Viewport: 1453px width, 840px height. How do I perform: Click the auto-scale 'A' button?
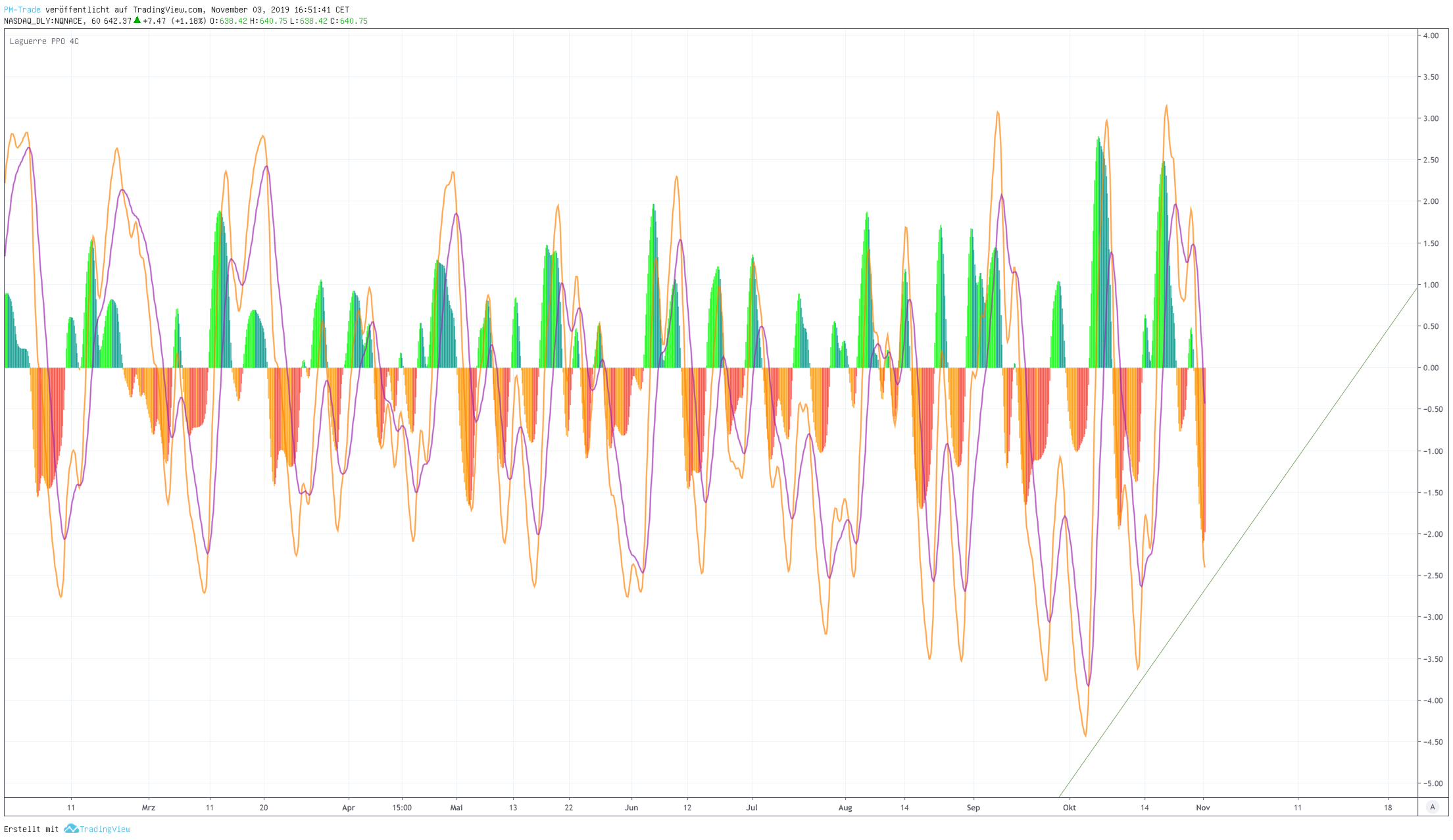point(1433,807)
